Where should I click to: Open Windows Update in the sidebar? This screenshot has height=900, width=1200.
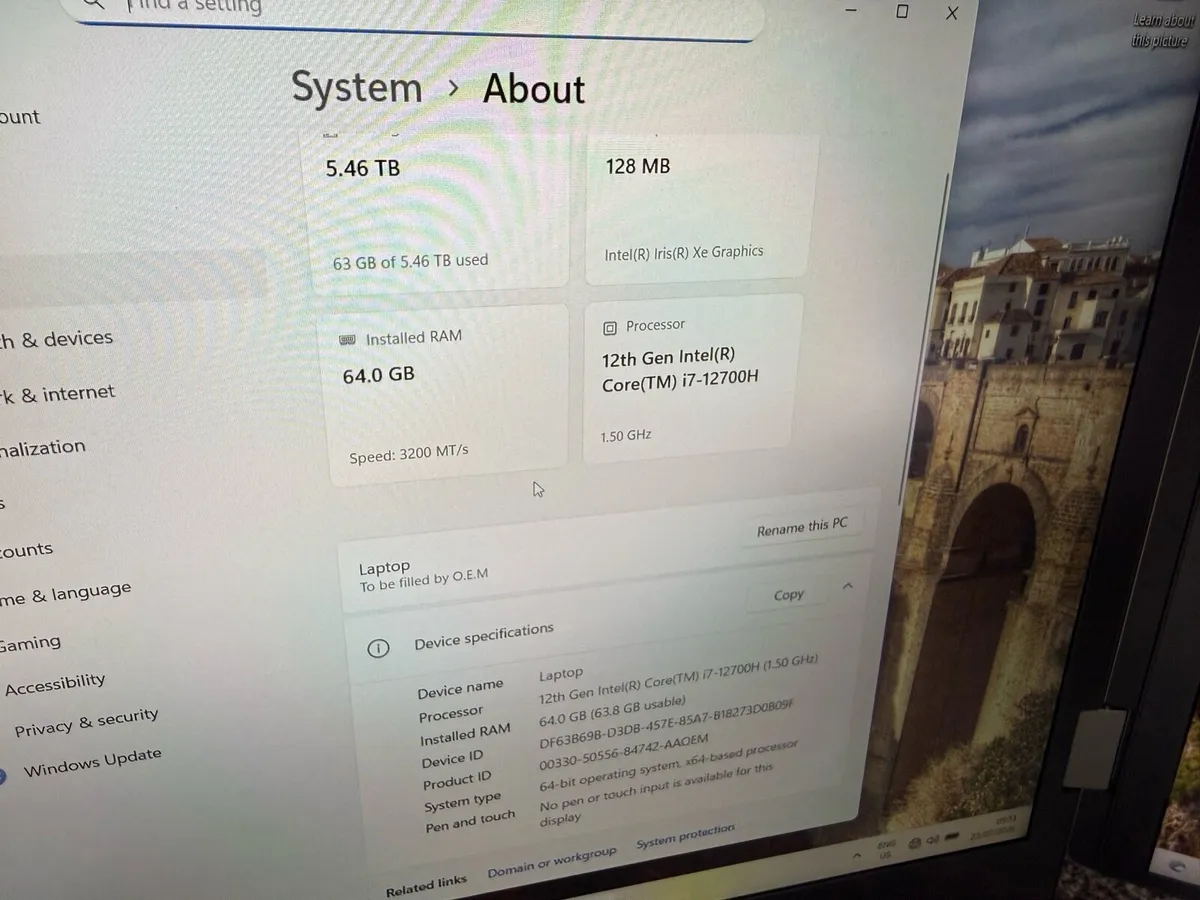tap(92, 763)
